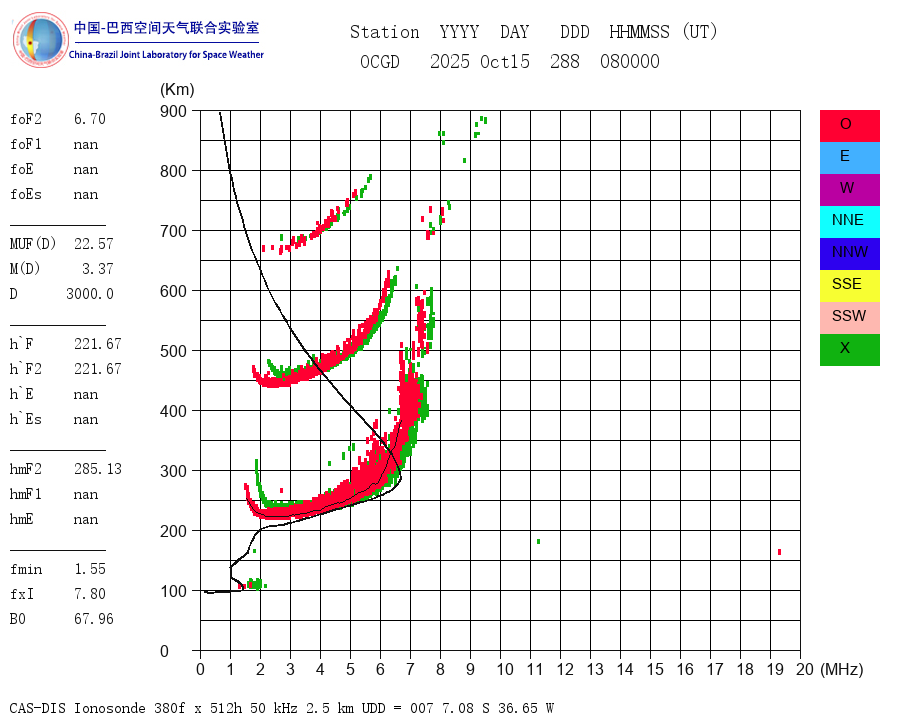Click the HHMMSS header column label
The width and height of the screenshot is (900, 720).
tap(639, 32)
